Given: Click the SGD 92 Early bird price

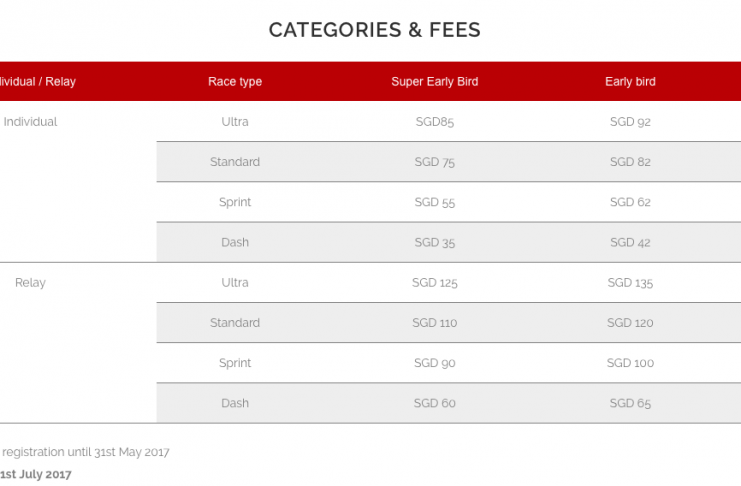Looking at the screenshot, I should coord(630,122).
